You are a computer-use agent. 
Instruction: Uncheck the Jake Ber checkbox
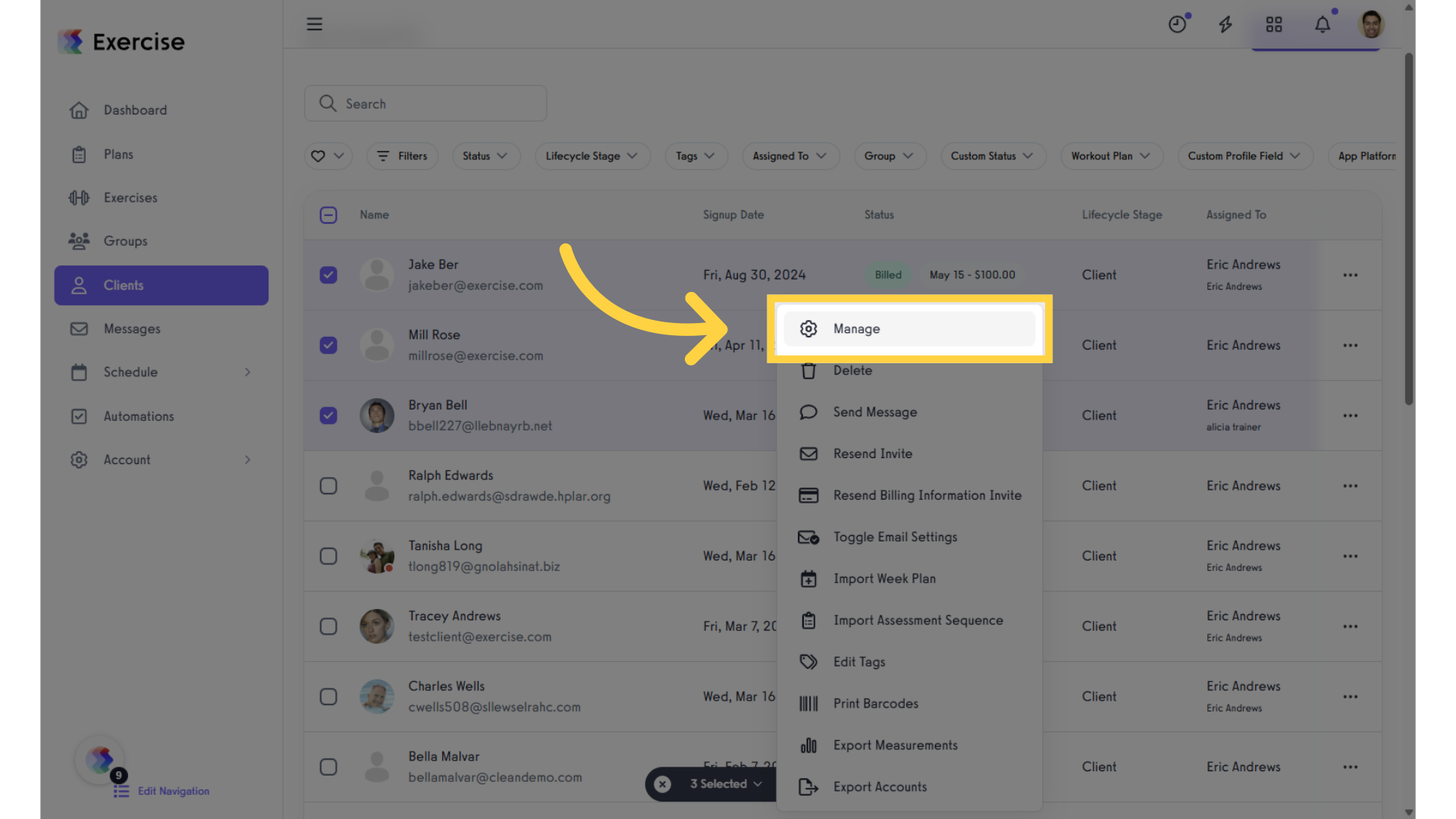click(328, 275)
